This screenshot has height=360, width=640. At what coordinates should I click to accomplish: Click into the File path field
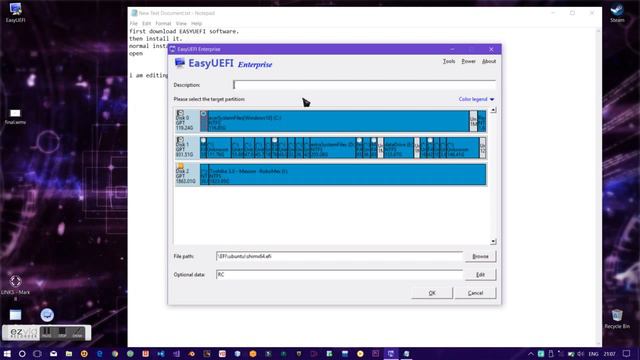339,256
